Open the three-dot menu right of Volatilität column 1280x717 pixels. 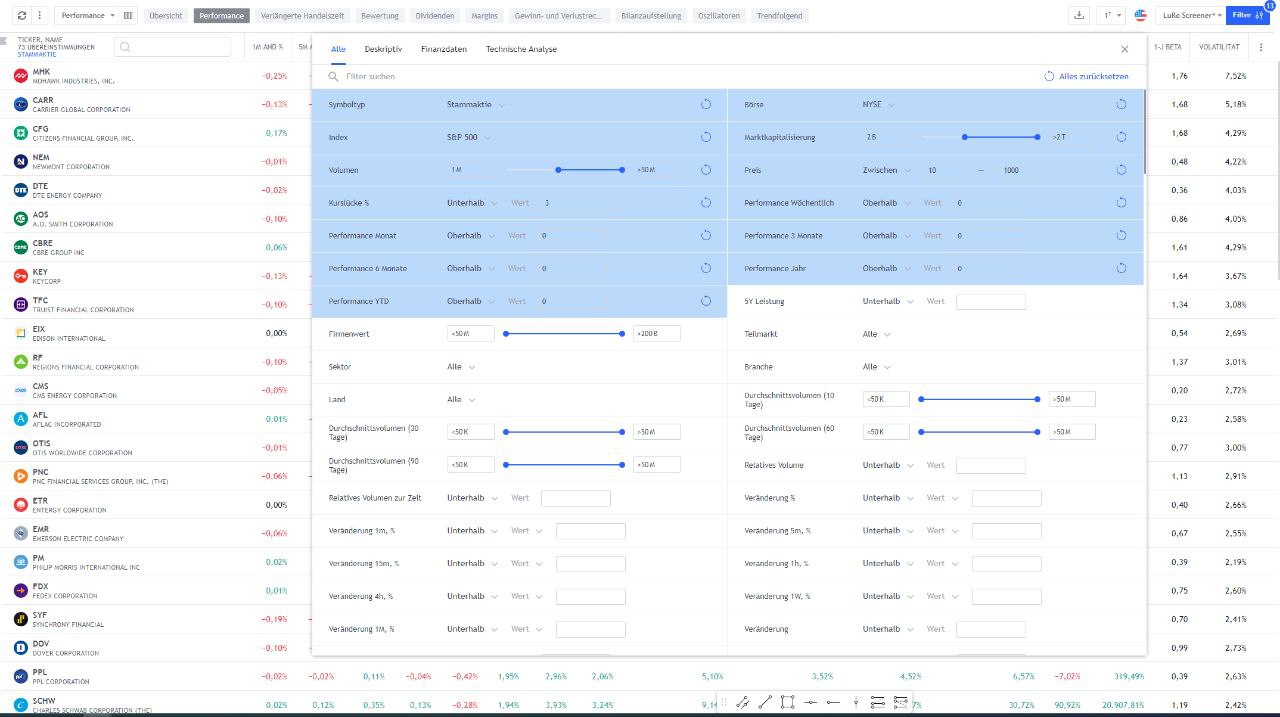coord(1262,47)
